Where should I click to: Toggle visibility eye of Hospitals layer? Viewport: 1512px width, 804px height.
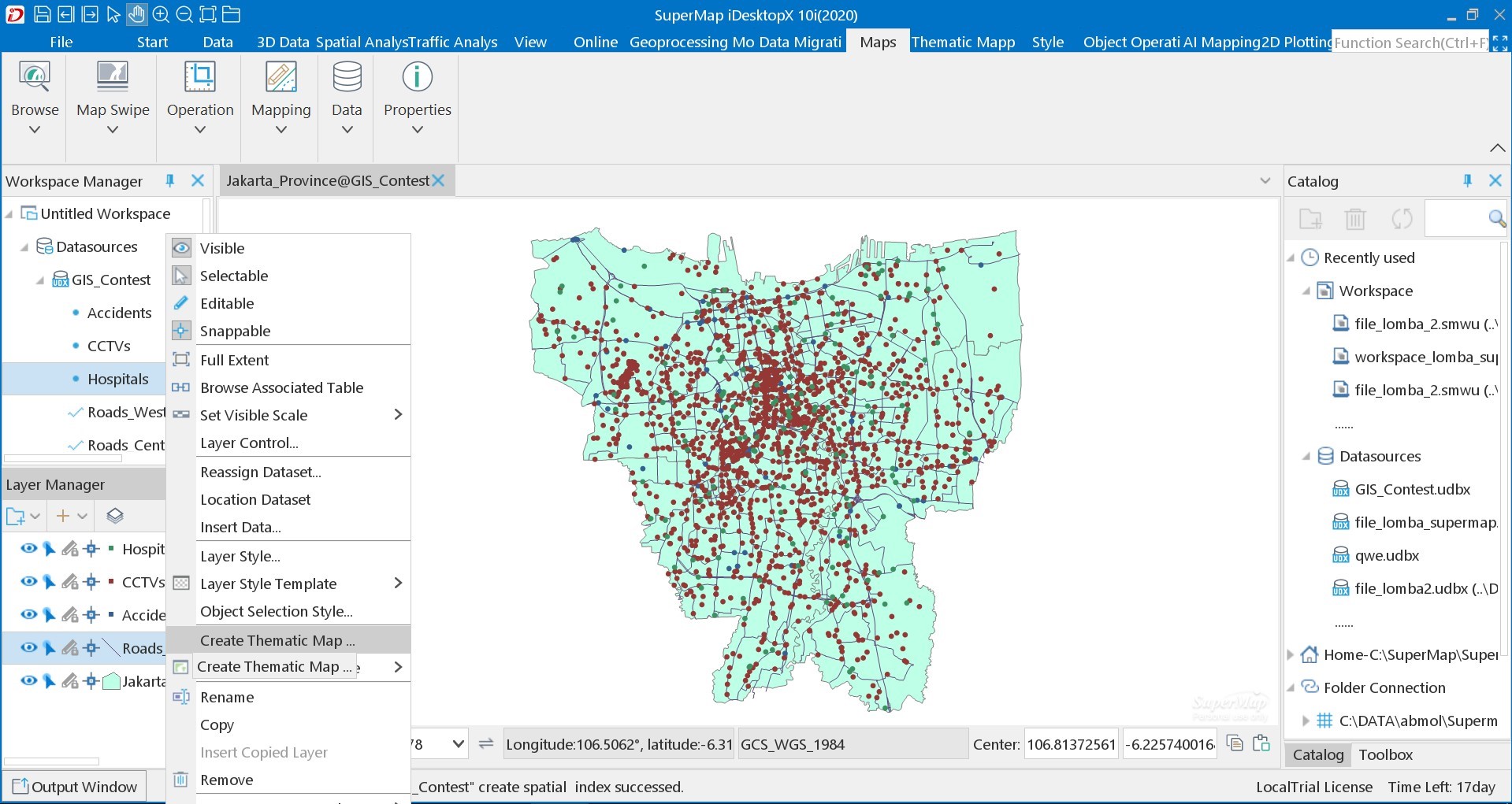tap(29, 548)
